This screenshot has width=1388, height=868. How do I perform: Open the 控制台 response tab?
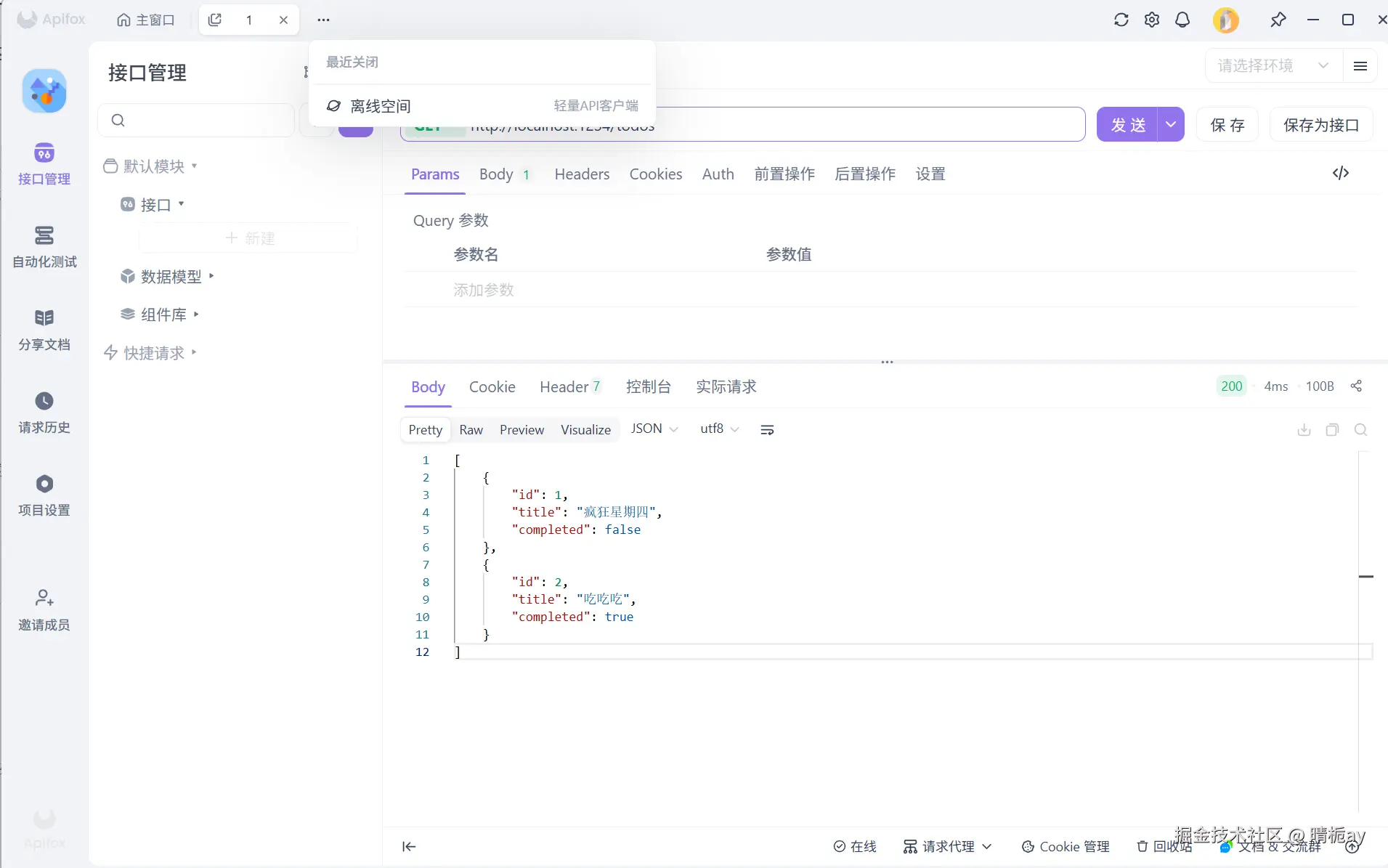coord(649,386)
